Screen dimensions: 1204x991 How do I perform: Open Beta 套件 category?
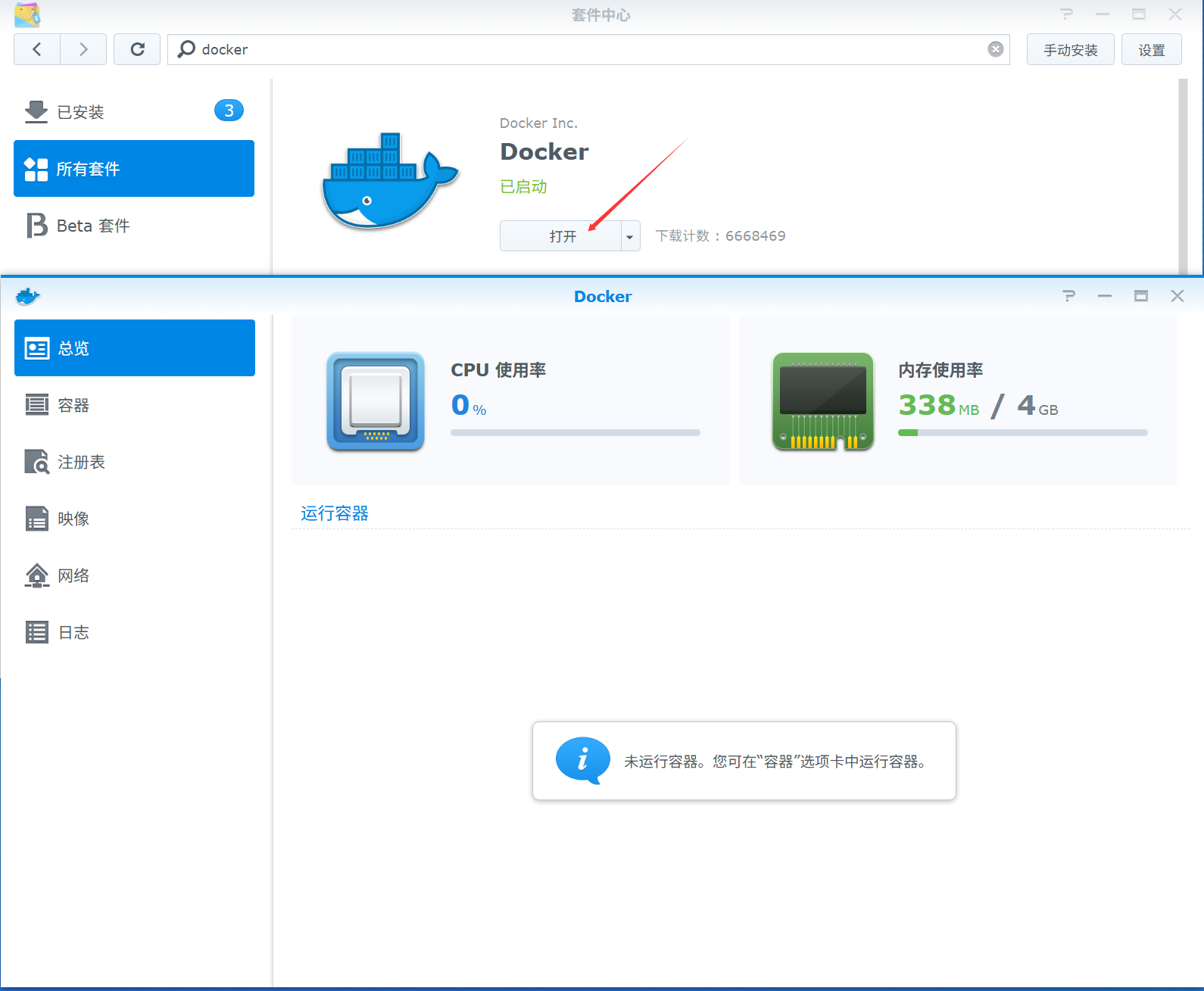(134, 225)
